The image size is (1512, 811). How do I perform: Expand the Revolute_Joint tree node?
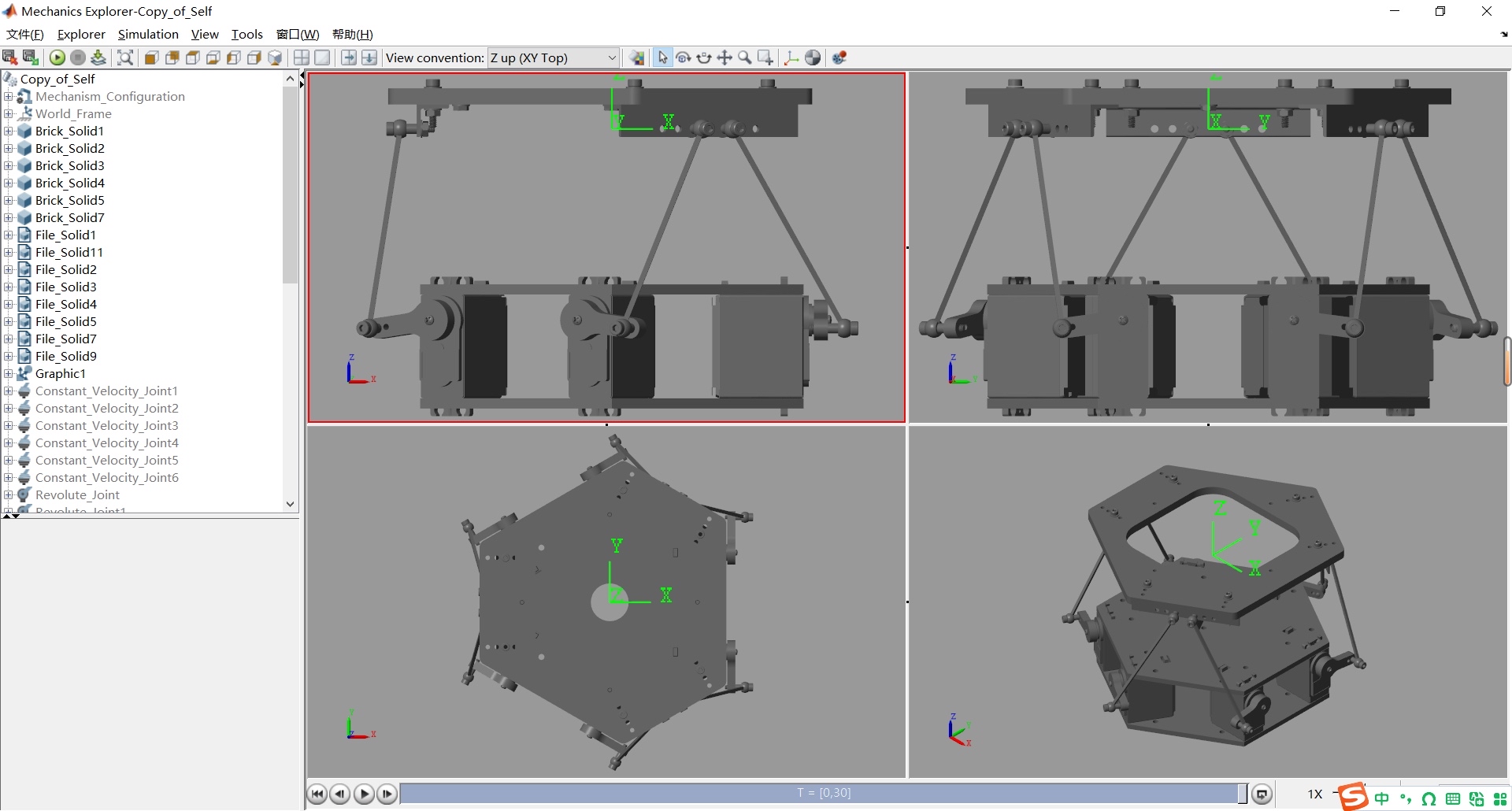coord(9,494)
